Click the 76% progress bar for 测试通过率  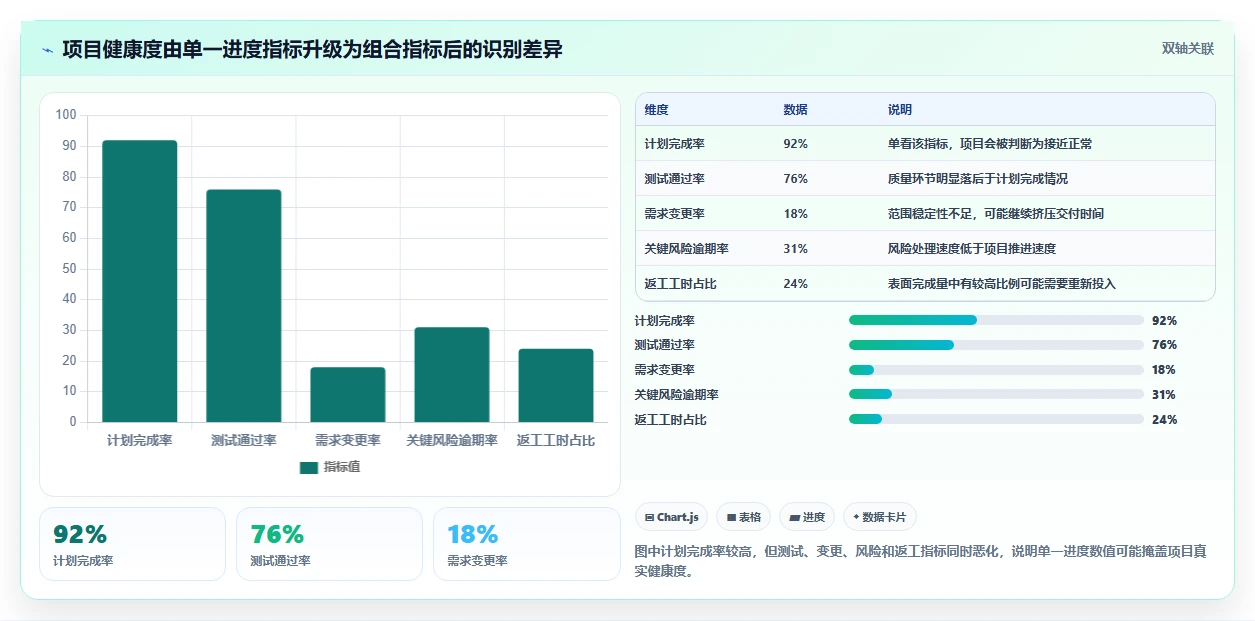(996, 345)
